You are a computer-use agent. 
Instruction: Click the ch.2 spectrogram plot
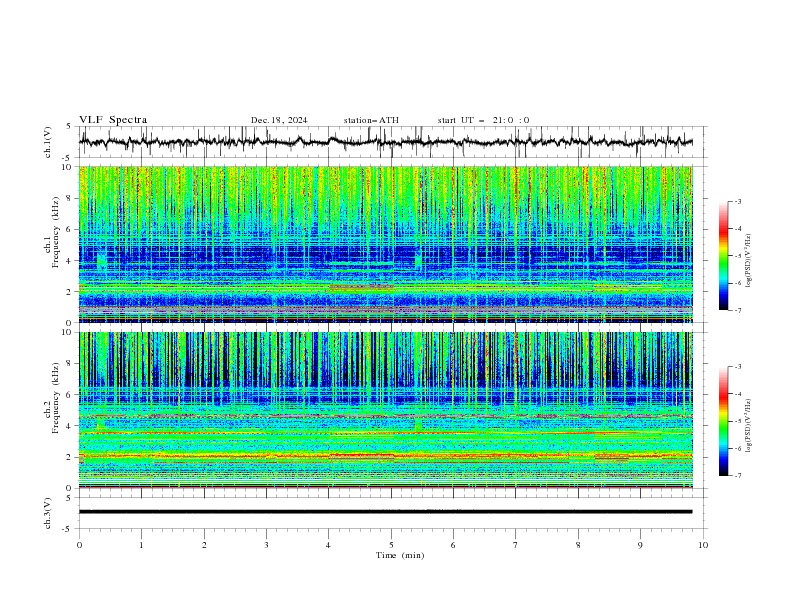(386, 410)
